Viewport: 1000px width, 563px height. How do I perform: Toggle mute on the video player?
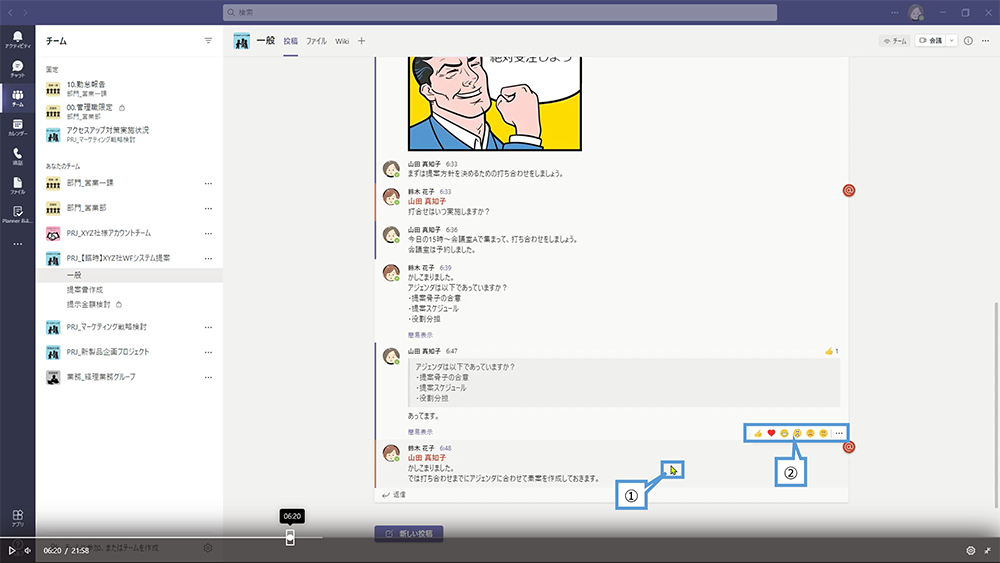pyautogui.click(x=27, y=550)
